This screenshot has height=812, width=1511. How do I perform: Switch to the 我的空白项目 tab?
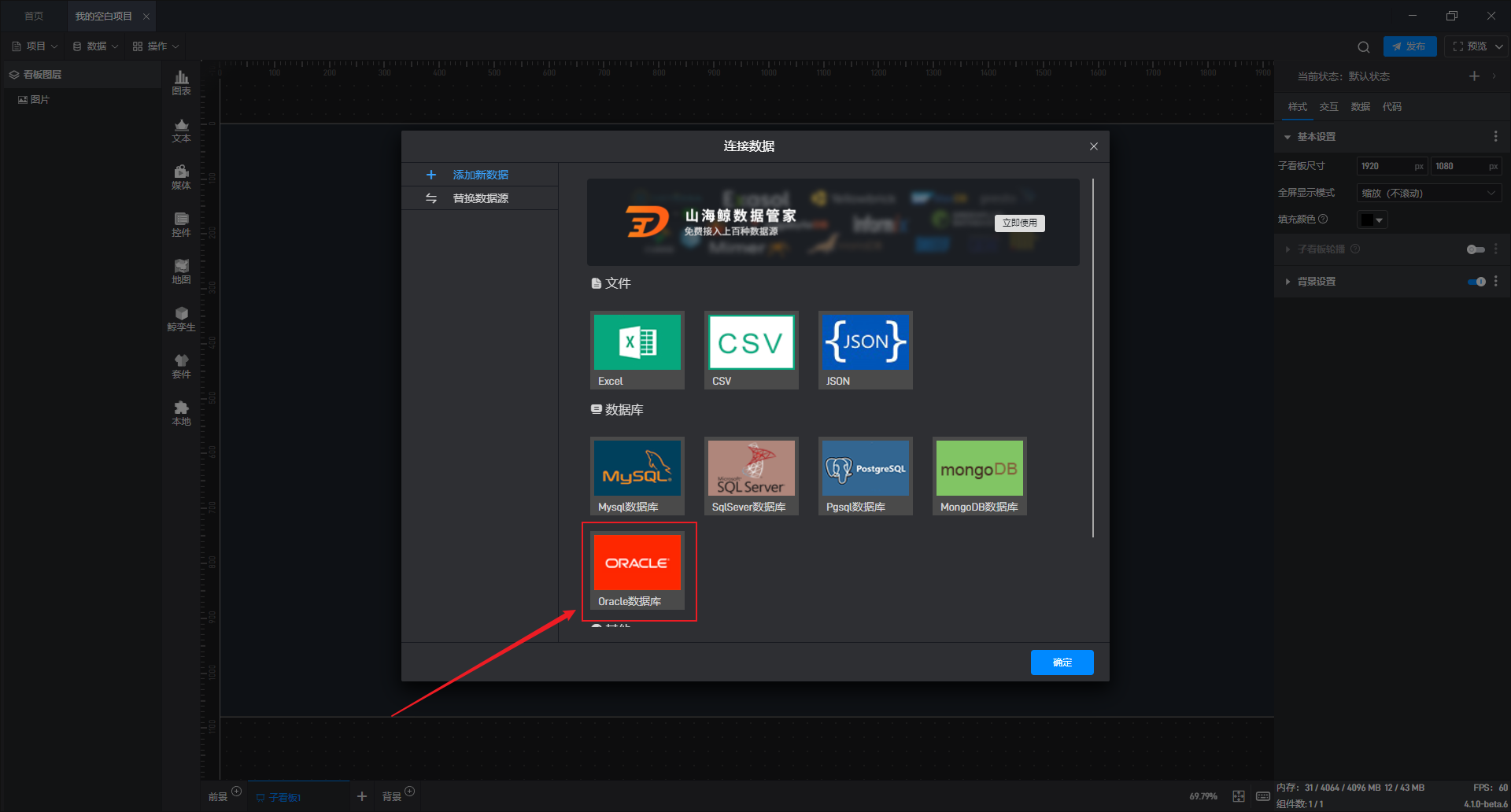[x=104, y=16]
